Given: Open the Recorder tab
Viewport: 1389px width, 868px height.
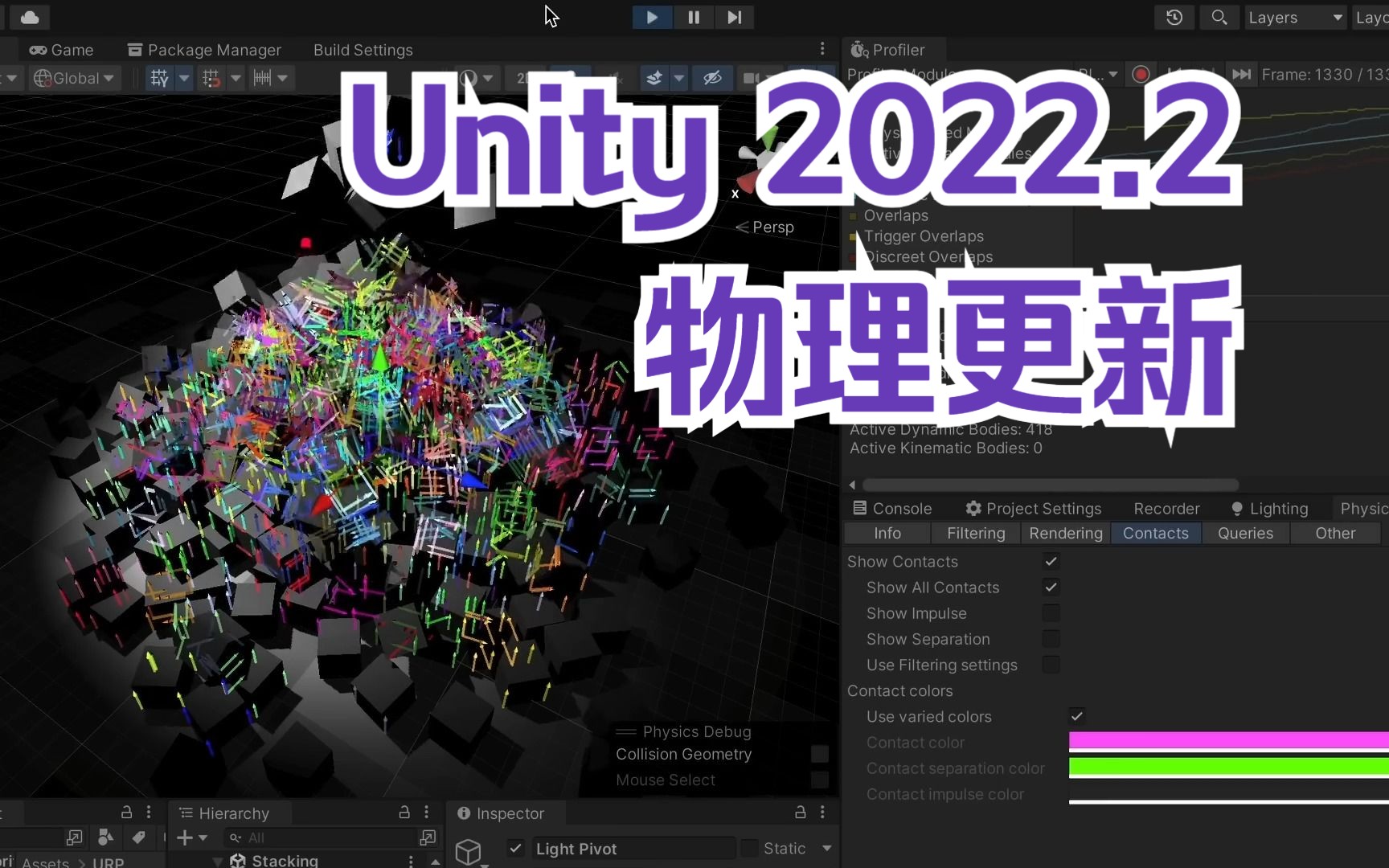Looking at the screenshot, I should 1166,509.
